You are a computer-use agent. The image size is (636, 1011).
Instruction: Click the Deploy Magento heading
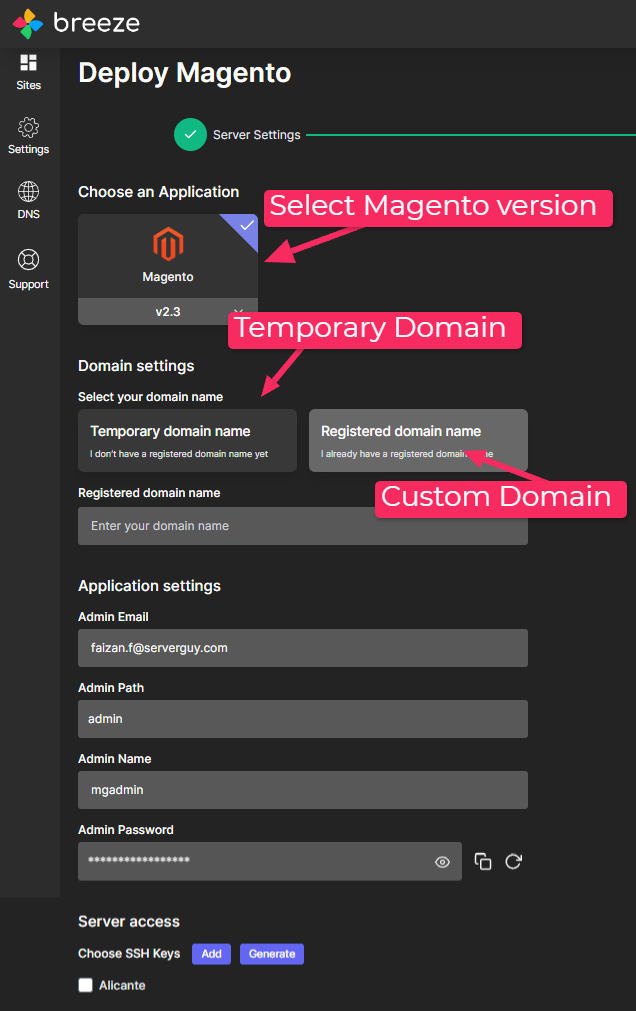point(184,73)
